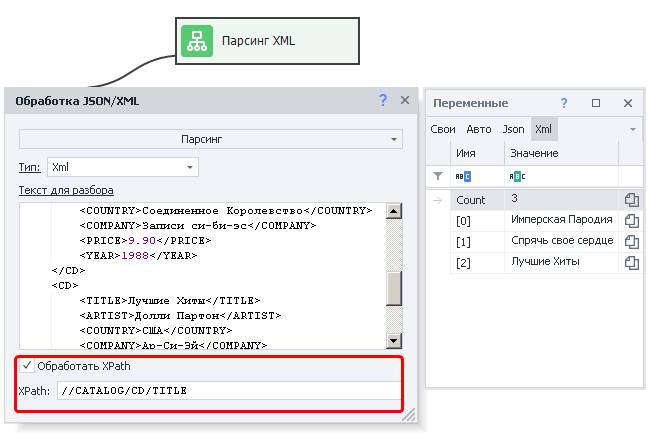660x444 pixels.
Task: Switch to the Json variables tab
Action: click(x=513, y=129)
